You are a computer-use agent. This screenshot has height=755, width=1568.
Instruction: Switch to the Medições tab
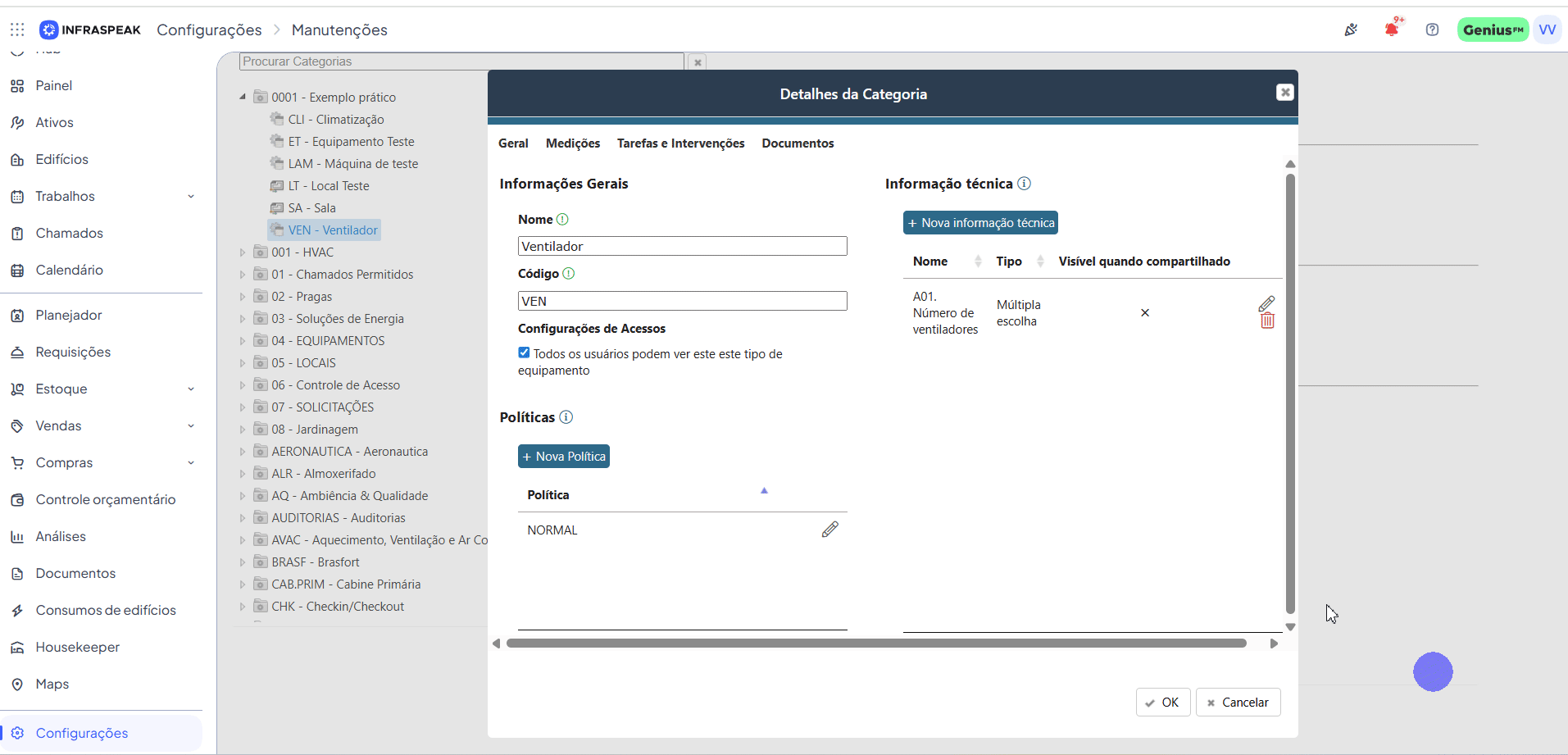click(x=573, y=143)
